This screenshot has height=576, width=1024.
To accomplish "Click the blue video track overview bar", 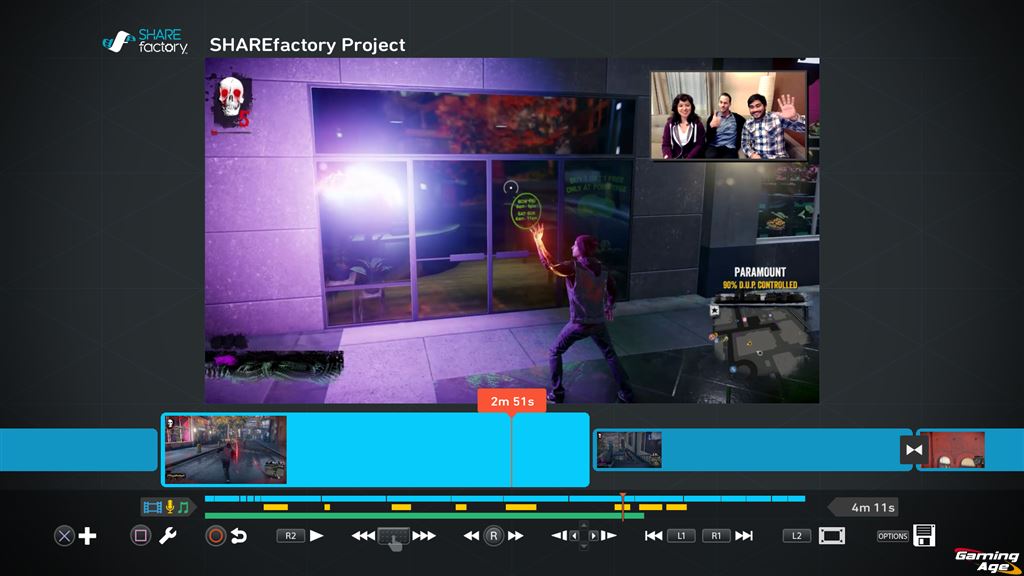I will point(505,499).
